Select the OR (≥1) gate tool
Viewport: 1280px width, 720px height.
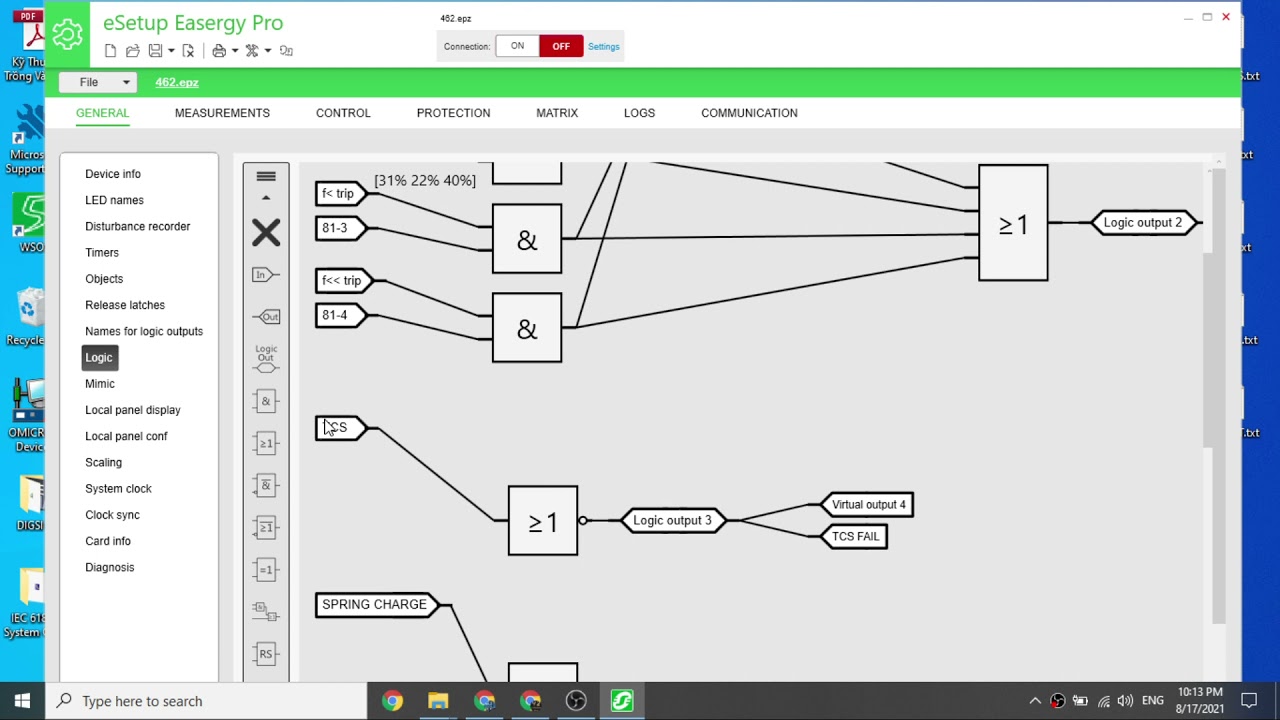pyautogui.click(x=266, y=443)
